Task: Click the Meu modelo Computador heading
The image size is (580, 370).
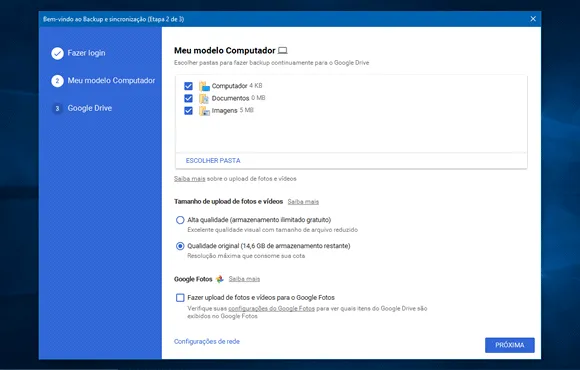Action: coord(225,50)
